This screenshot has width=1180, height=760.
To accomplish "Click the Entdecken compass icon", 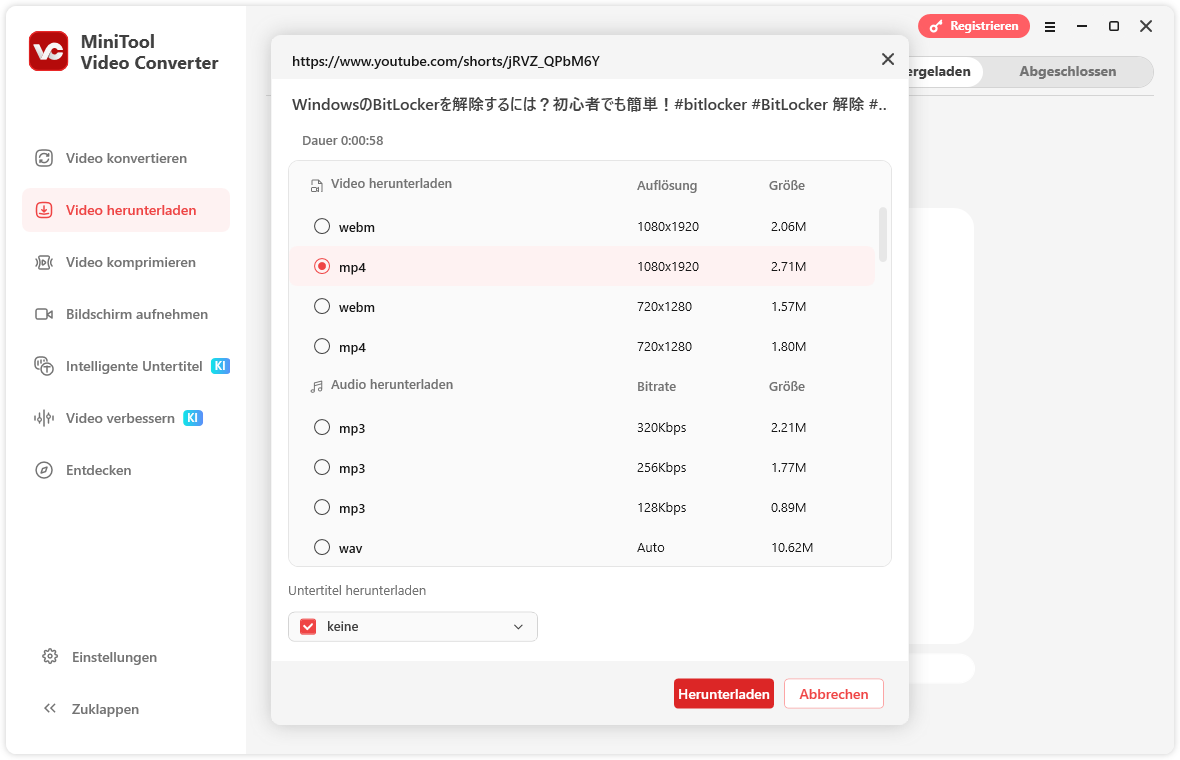I will (x=44, y=470).
